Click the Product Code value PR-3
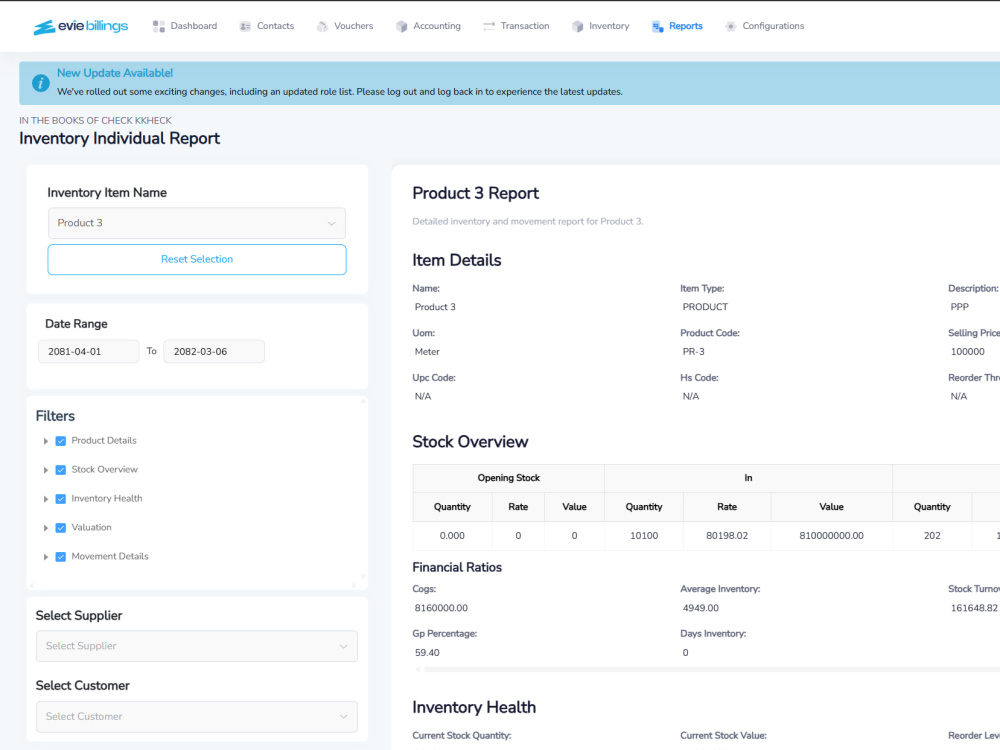The height and width of the screenshot is (750, 1000). [x=694, y=352]
